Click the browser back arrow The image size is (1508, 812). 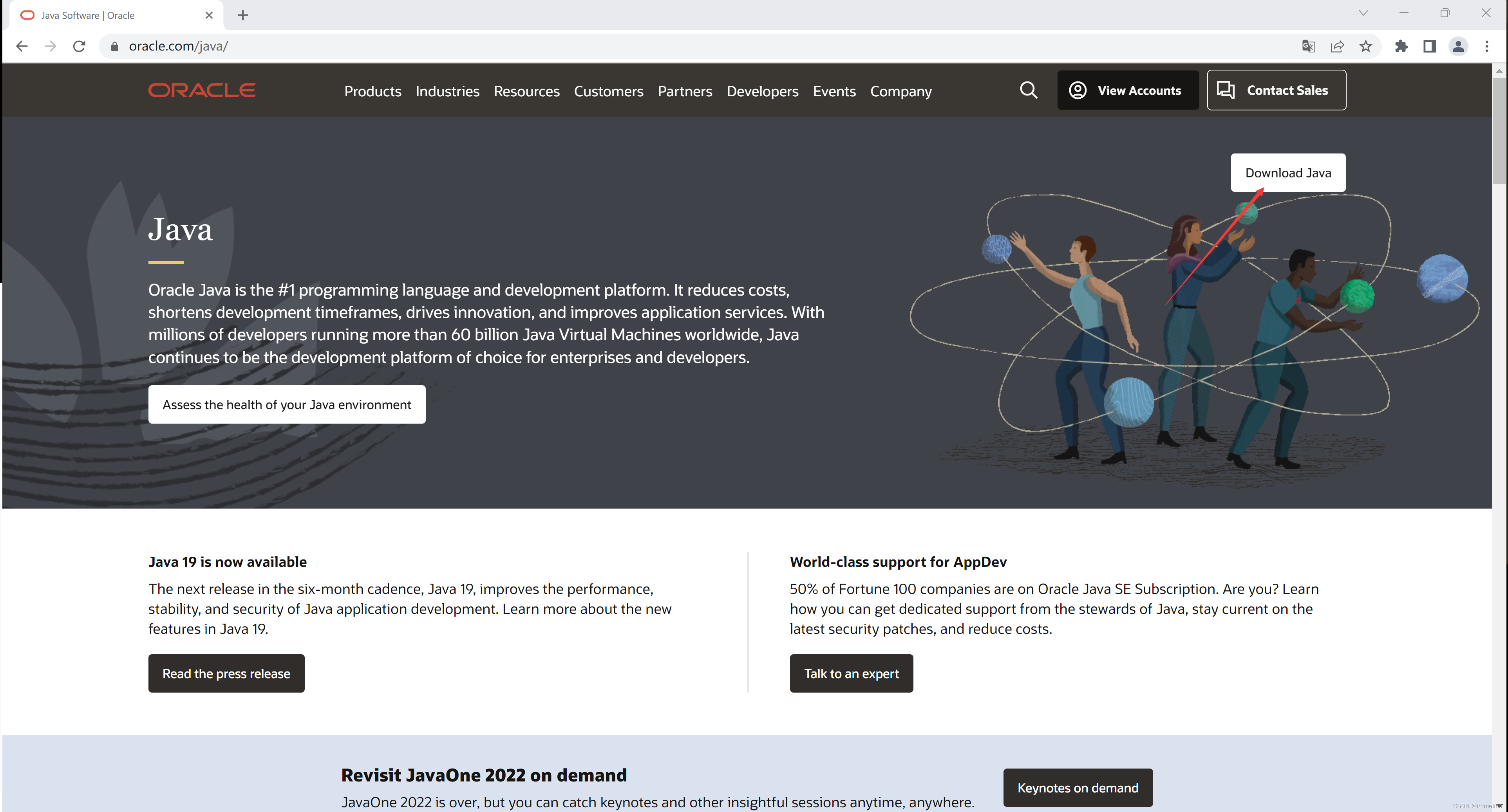(22, 46)
